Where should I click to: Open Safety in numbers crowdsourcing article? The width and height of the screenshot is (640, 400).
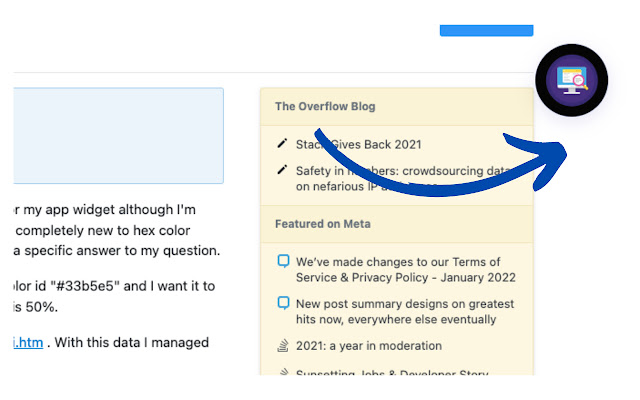(400, 171)
